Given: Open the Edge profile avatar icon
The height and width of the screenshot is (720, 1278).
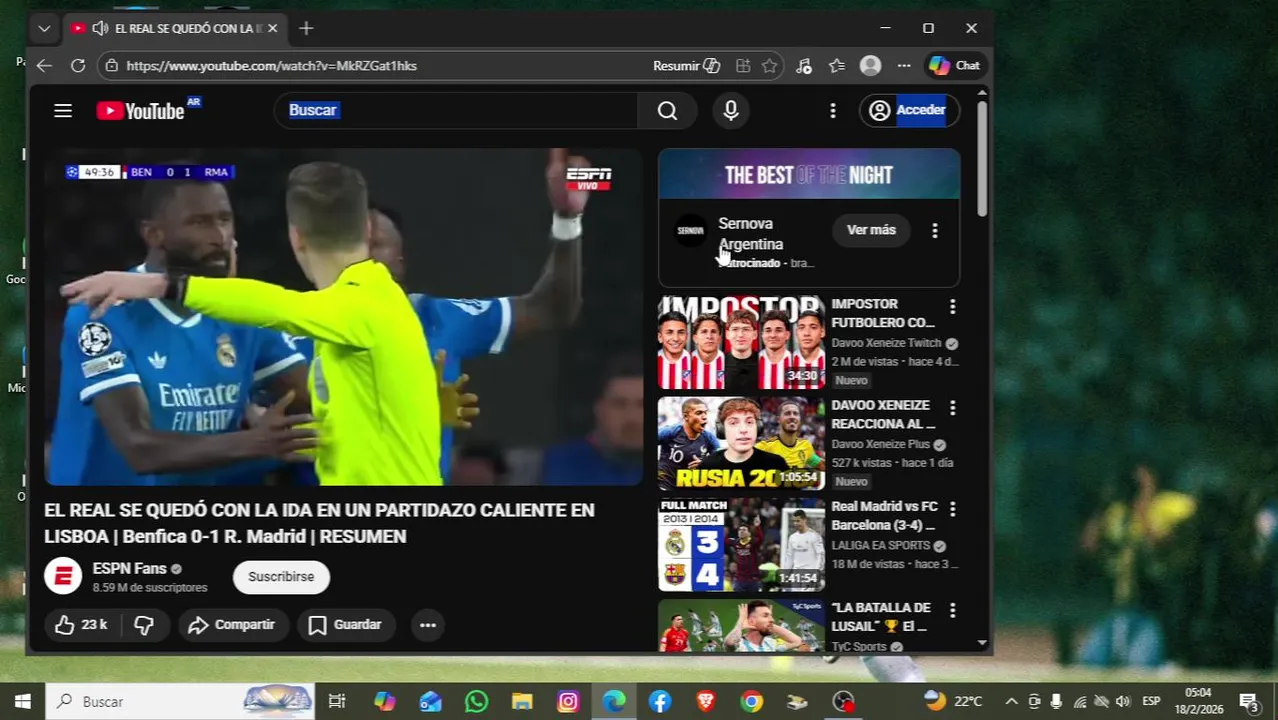Looking at the screenshot, I should pos(870,66).
